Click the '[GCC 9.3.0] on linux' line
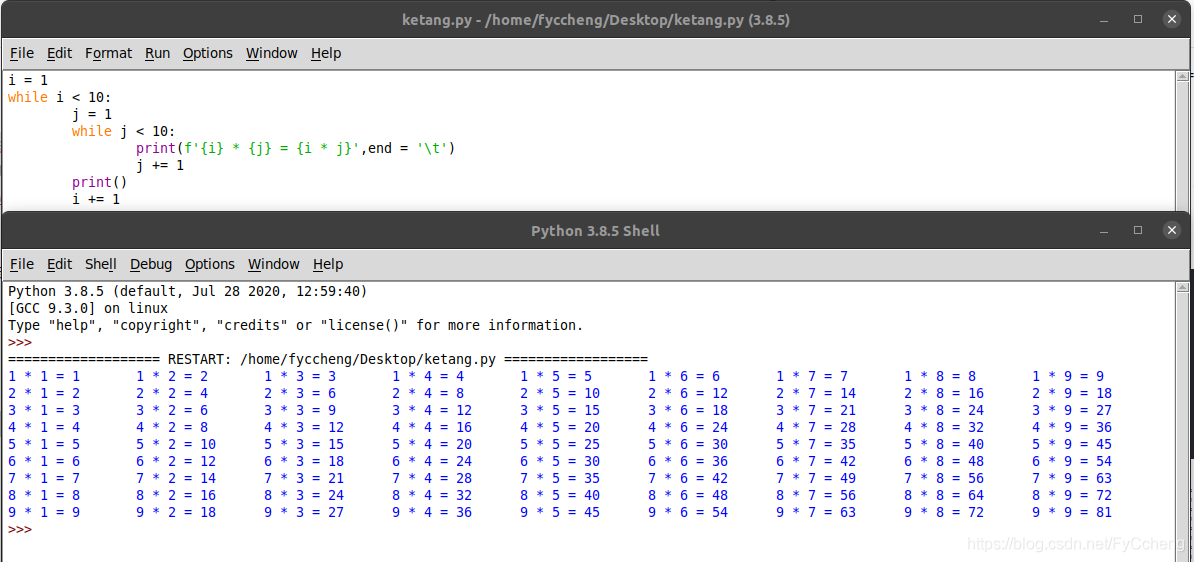The image size is (1194, 562). pyautogui.click(x=88, y=308)
